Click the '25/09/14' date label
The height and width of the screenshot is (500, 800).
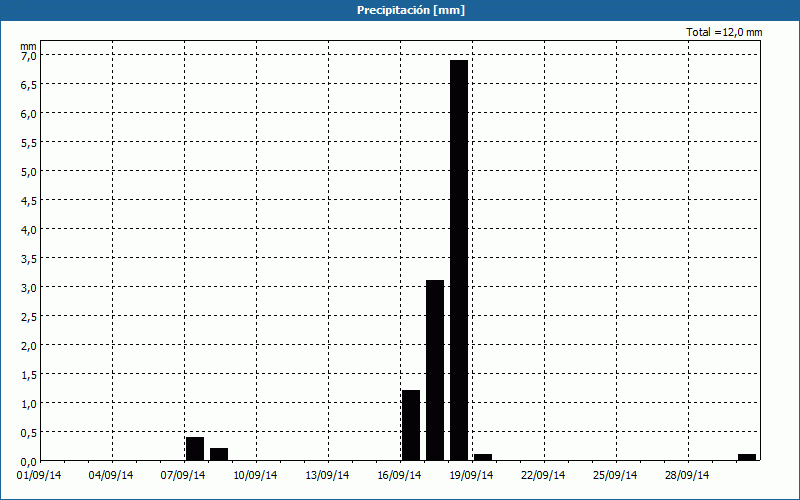615,475
